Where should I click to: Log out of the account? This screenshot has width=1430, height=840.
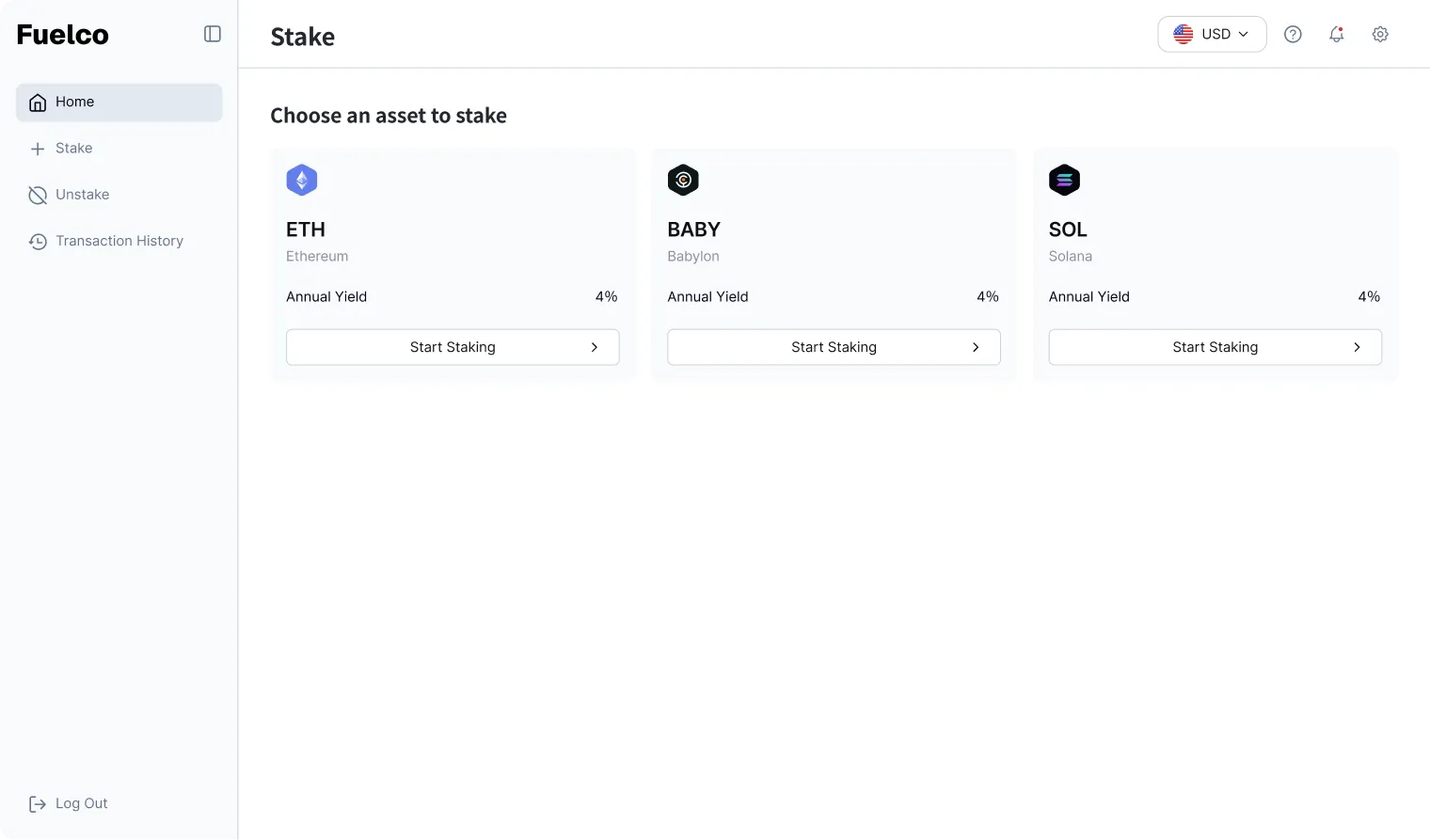[x=81, y=803]
